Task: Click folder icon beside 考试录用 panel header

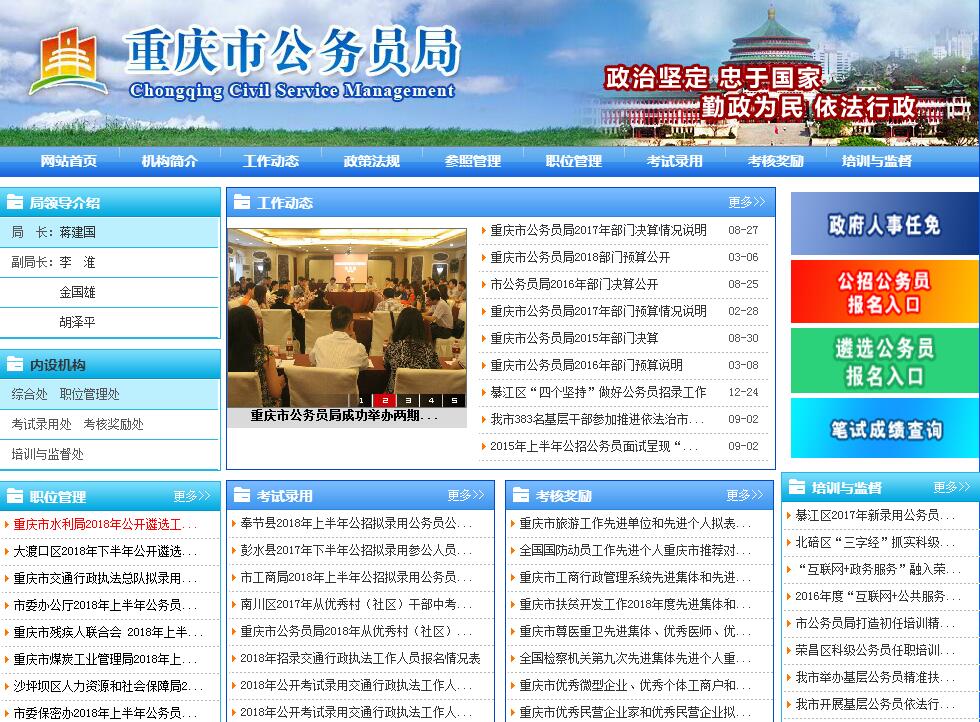Action: coord(242,495)
